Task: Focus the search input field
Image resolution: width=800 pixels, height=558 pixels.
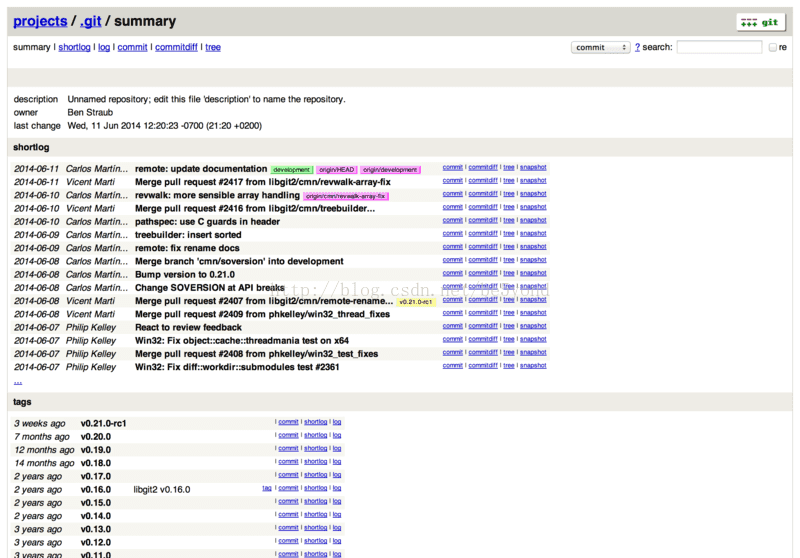Action: (x=719, y=47)
